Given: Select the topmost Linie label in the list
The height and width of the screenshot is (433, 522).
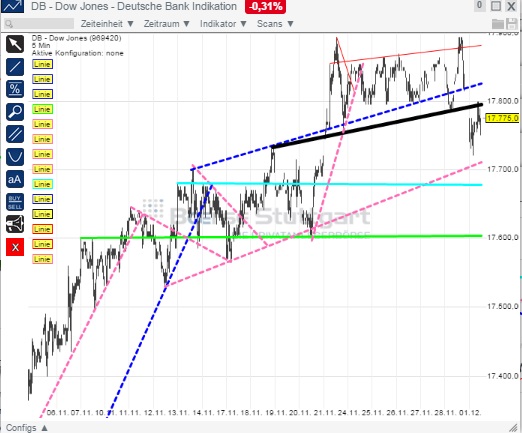Looking at the screenshot, I should click(x=42, y=64).
